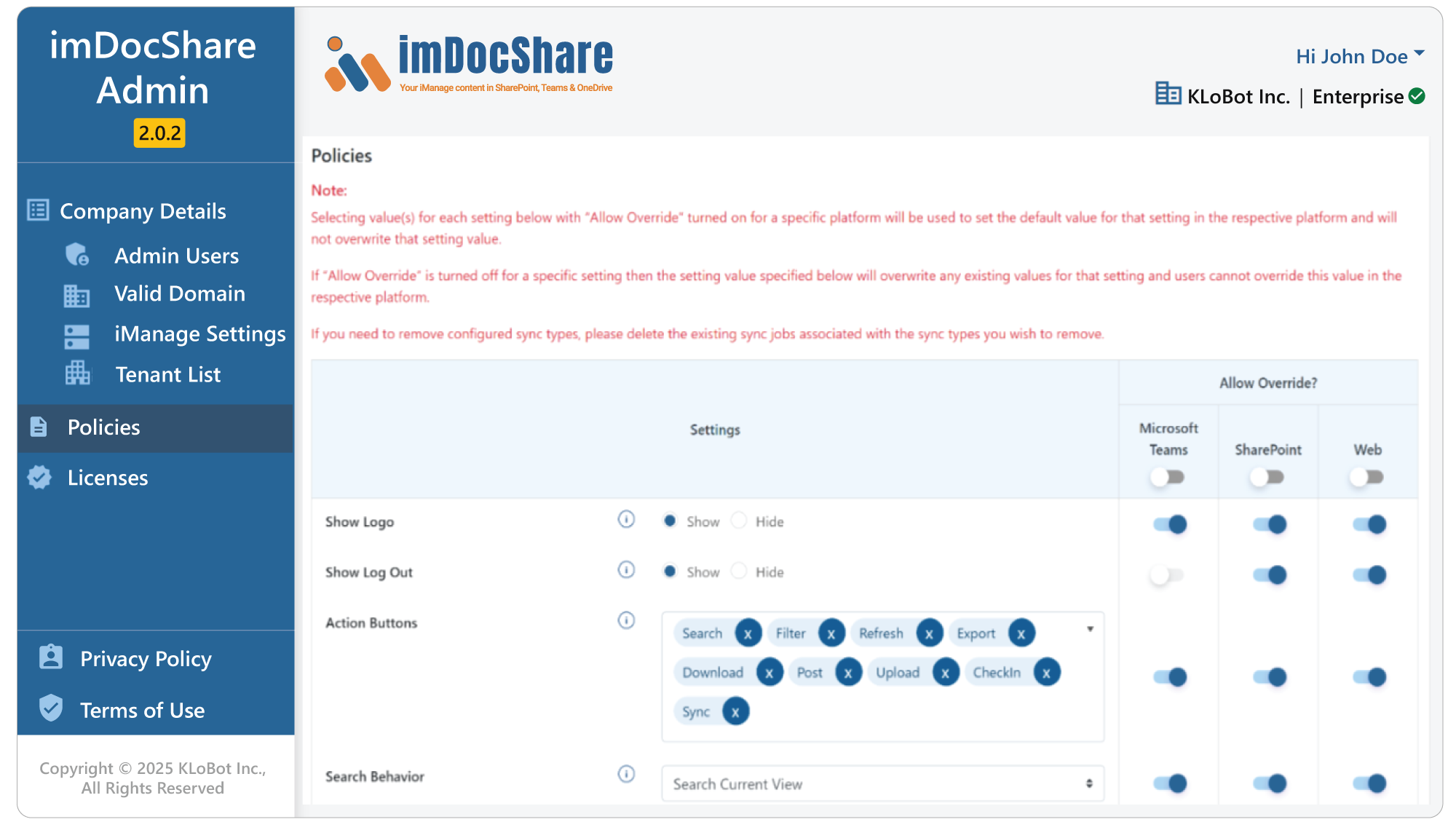Open Licenses in sidebar

108,478
